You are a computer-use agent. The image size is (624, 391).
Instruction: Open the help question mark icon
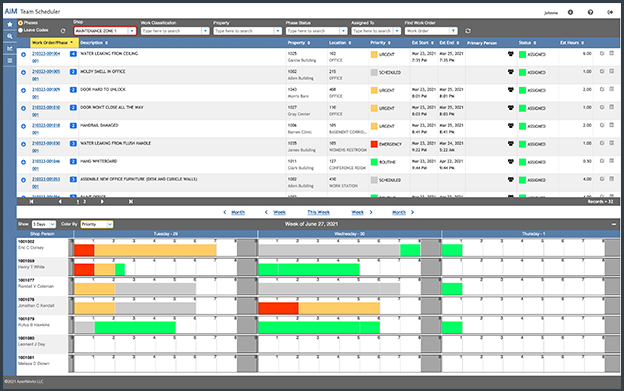click(x=590, y=12)
